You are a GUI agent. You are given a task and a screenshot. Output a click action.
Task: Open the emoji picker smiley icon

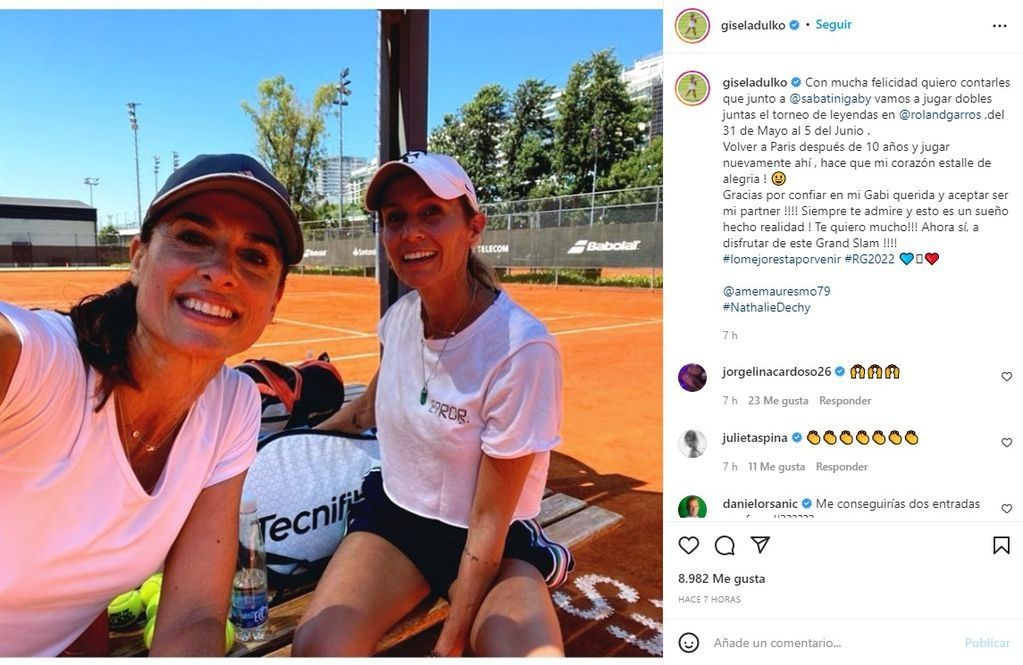tap(688, 642)
